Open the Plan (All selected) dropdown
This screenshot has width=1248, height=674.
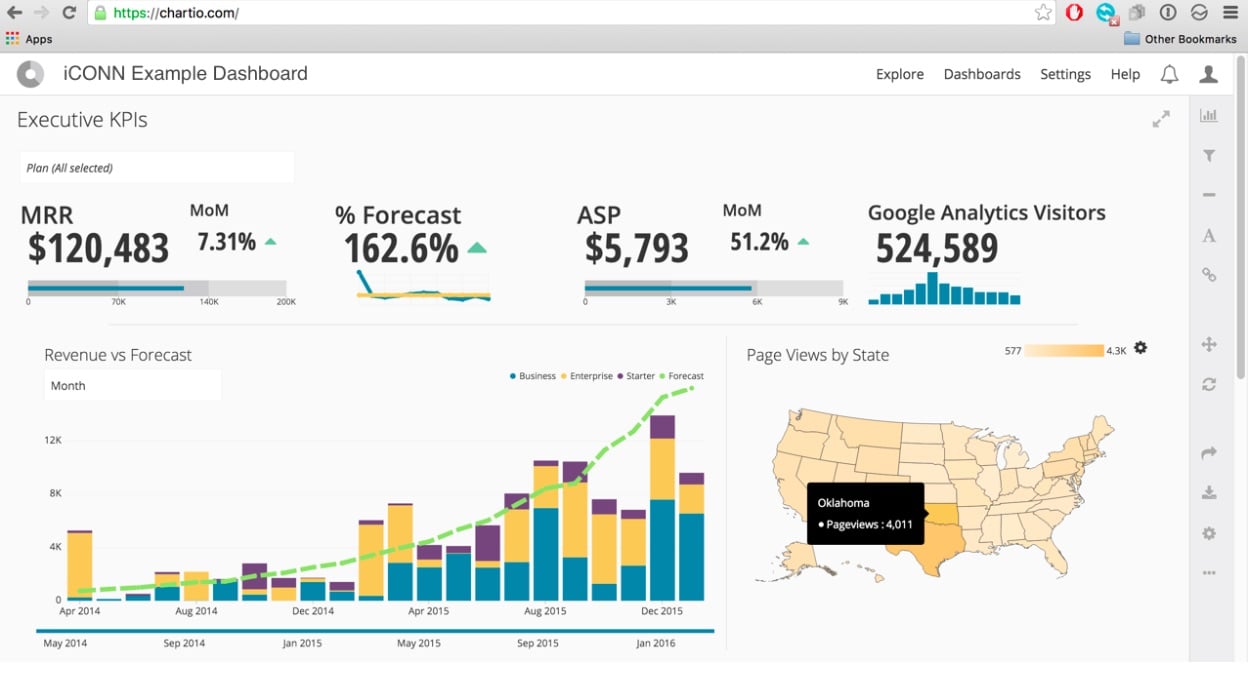click(156, 167)
